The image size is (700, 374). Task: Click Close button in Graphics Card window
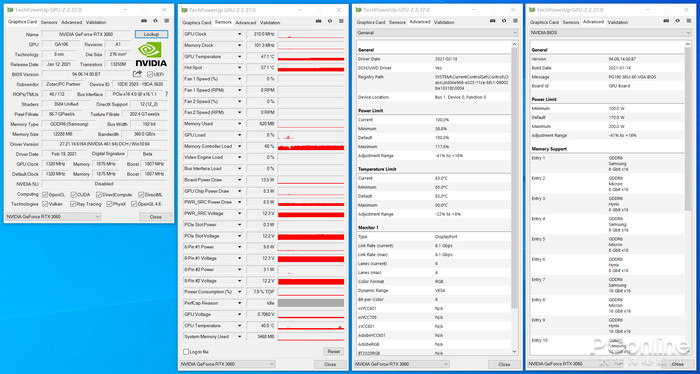(x=156, y=217)
